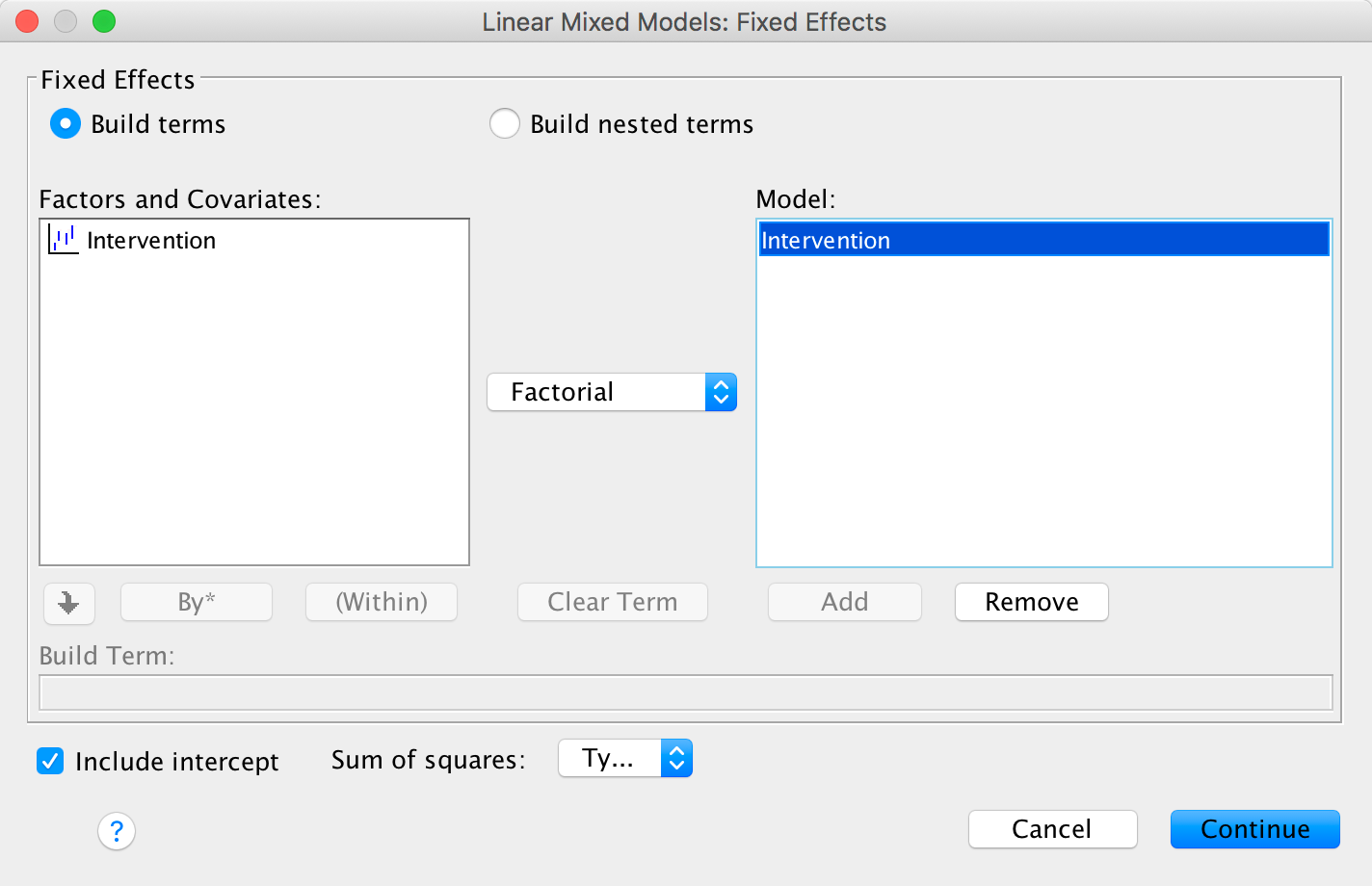Close the dialog with the red button
Image resolution: width=1372 pixels, height=886 pixels.
[27, 21]
